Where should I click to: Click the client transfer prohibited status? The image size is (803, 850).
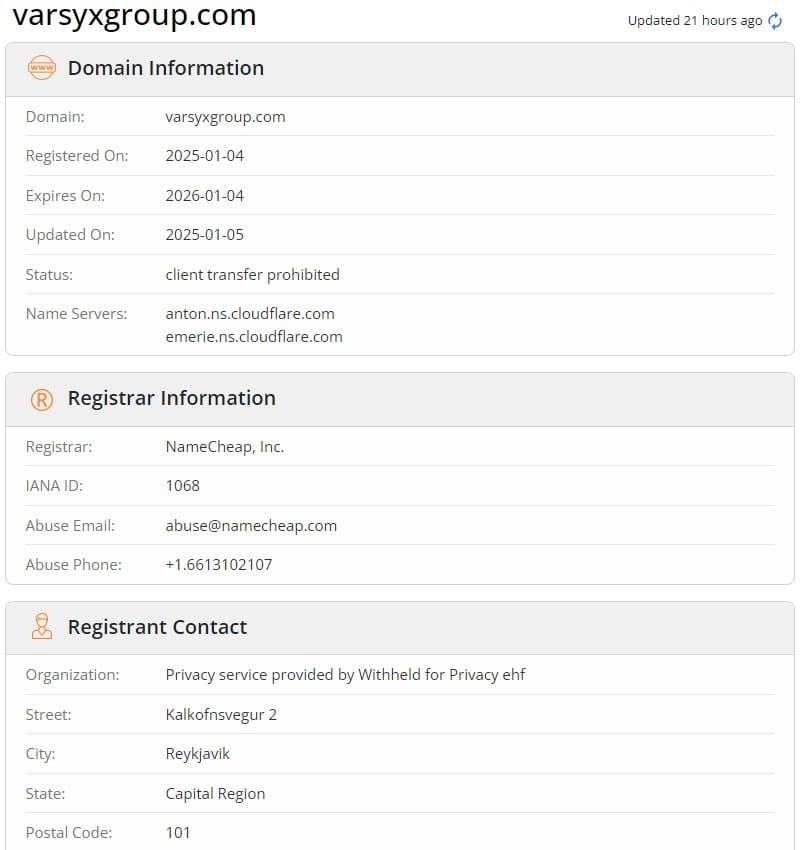tap(252, 274)
